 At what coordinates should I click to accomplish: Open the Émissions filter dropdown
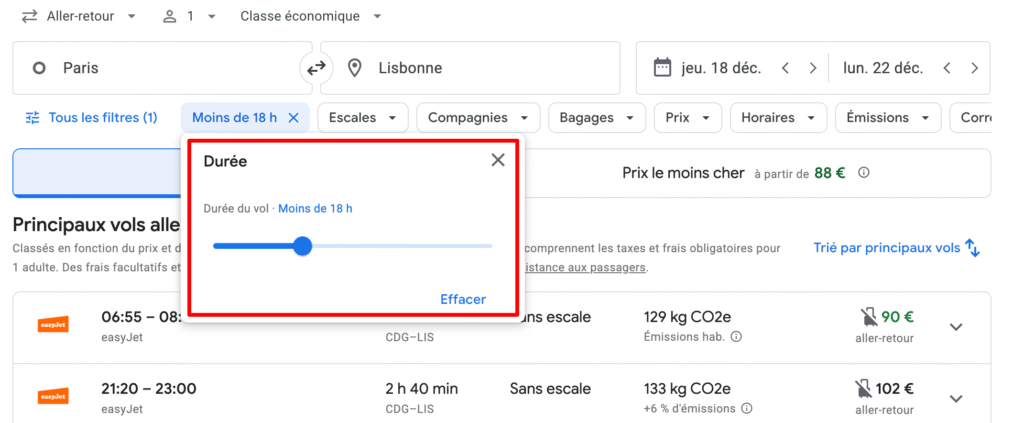[888, 118]
